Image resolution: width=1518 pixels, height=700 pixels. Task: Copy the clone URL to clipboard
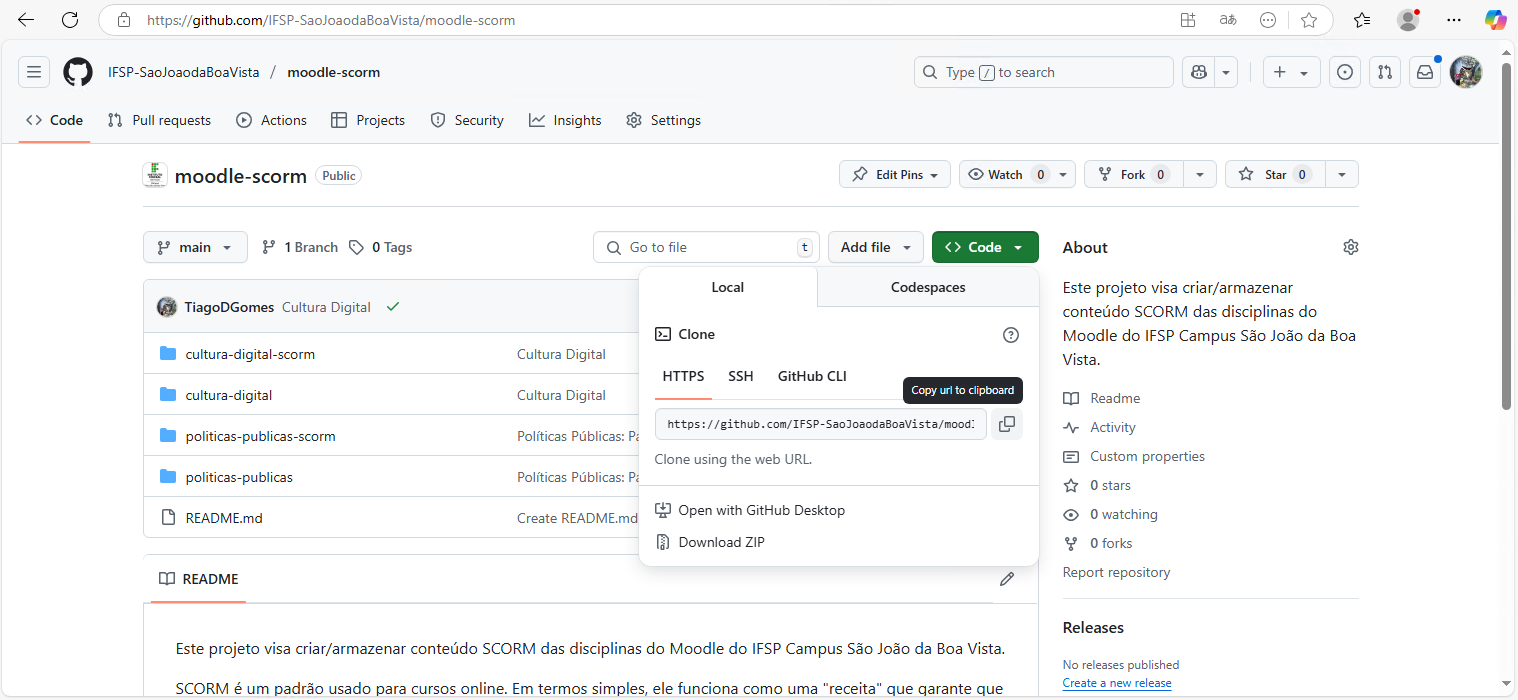[1007, 424]
